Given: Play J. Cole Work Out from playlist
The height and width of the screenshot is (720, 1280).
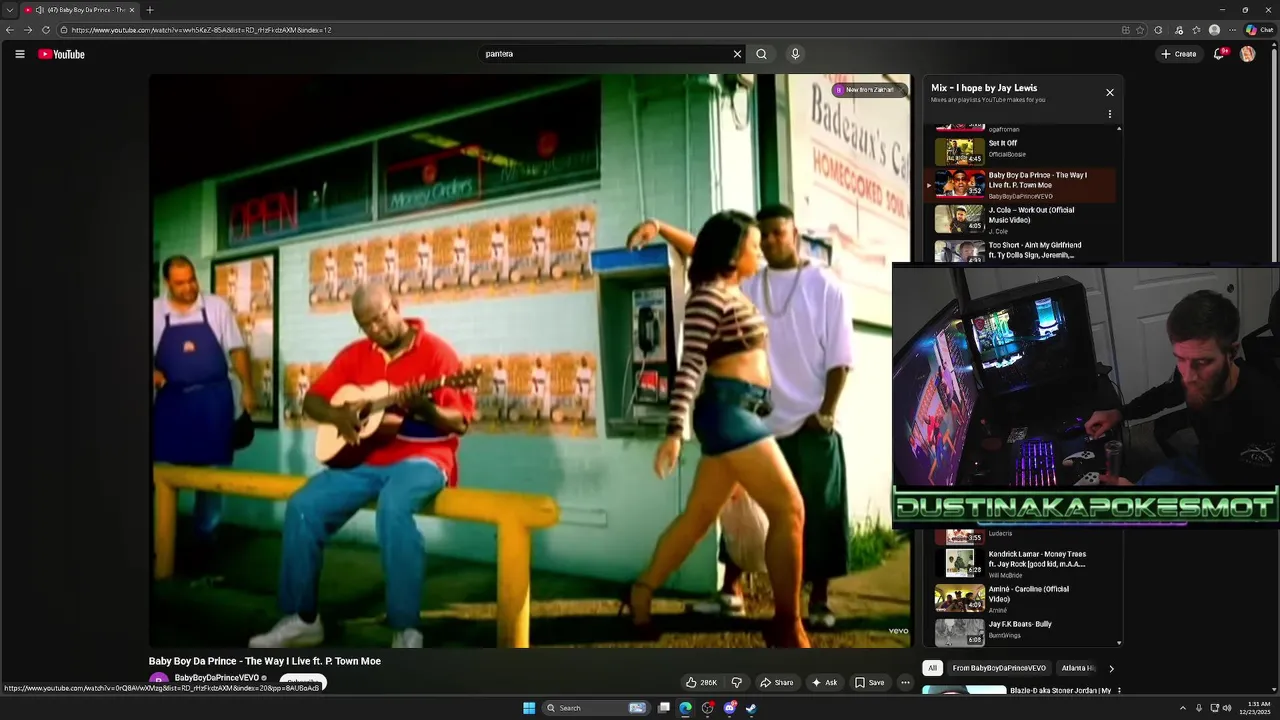Looking at the screenshot, I should (x=1022, y=219).
